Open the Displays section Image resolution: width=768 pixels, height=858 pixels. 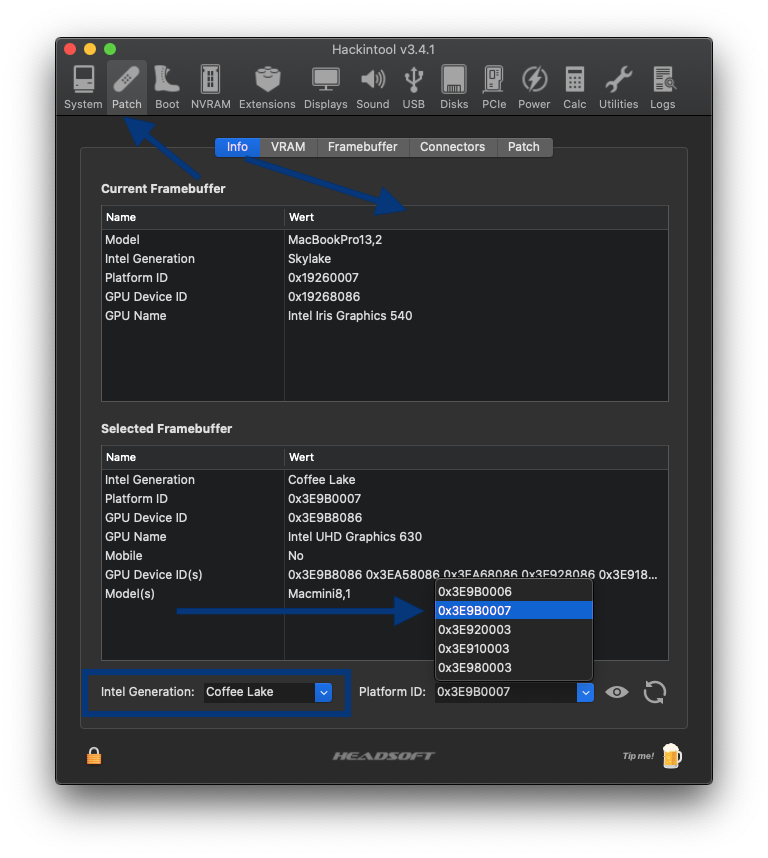click(x=325, y=88)
